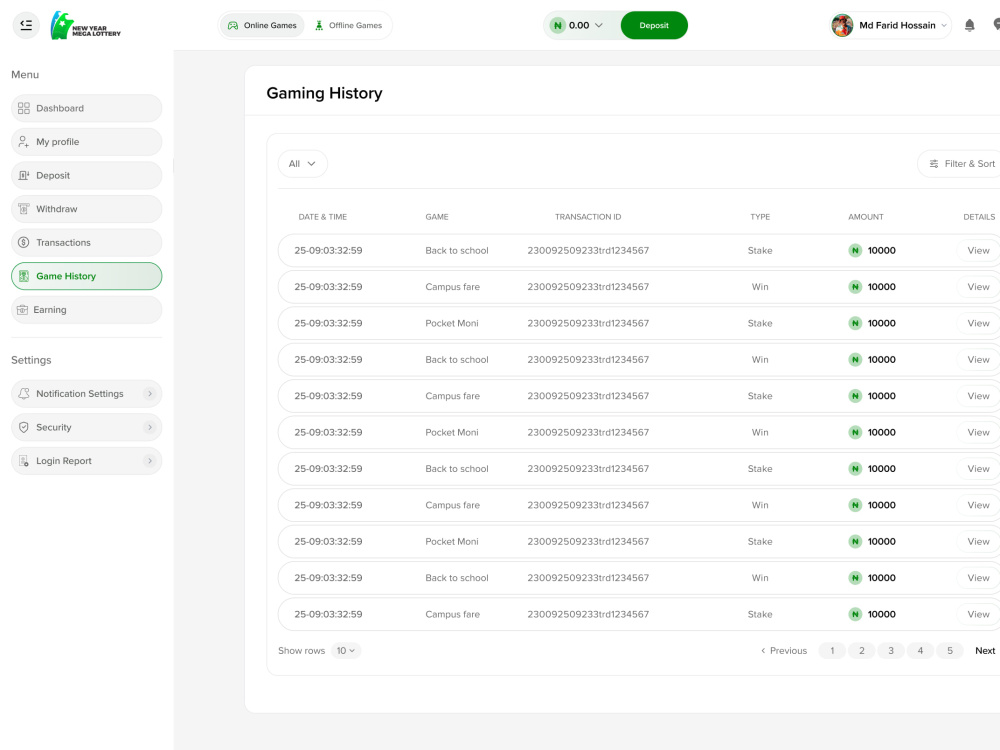Open the Earning menu item

[87, 310]
